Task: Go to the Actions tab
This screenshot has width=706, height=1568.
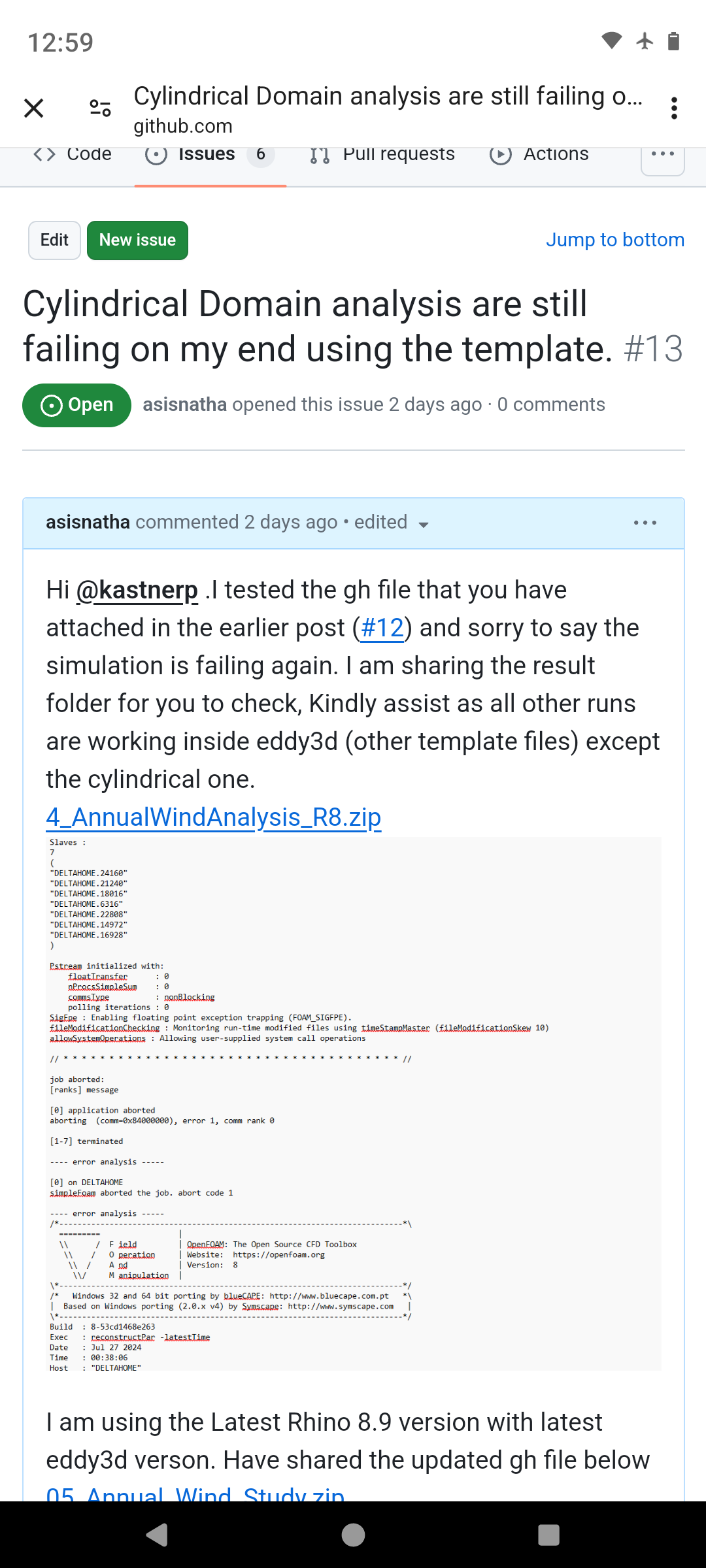Action: point(539,154)
